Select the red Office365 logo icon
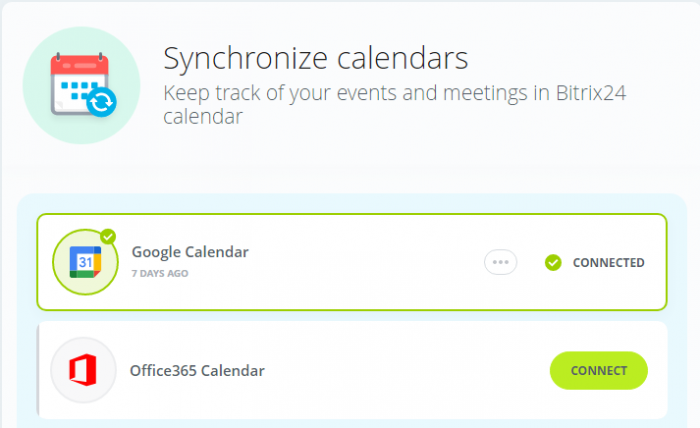Image resolution: width=700 pixels, height=428 pixels. [83, 370]
